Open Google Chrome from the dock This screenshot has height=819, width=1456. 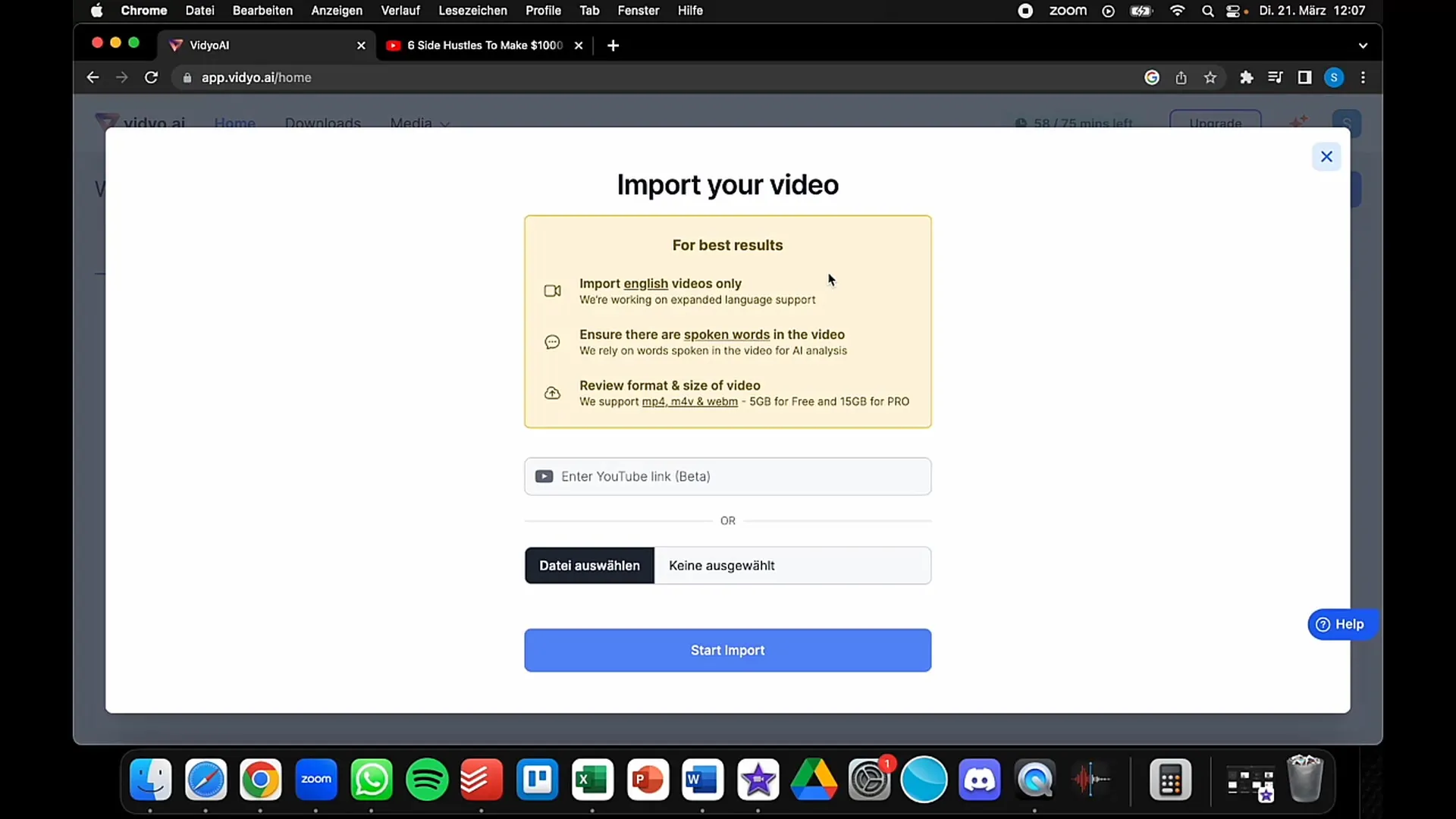(261, 780)
